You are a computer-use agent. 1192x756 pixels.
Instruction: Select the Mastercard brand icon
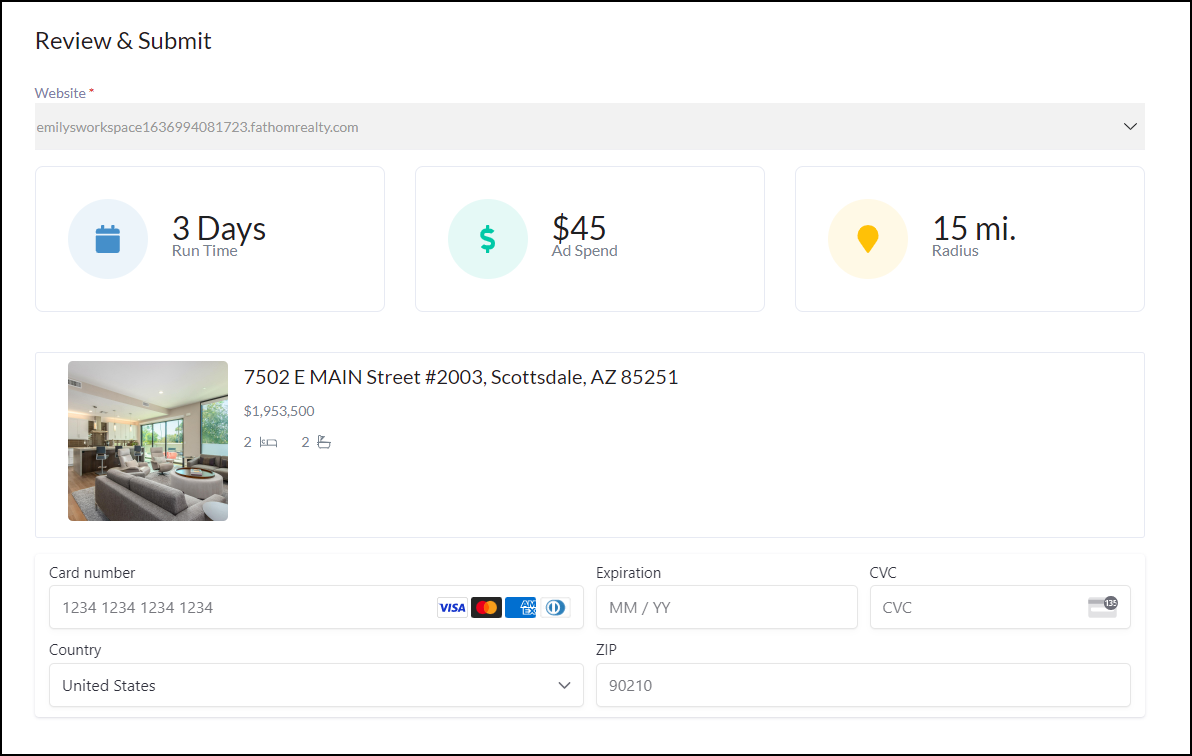pyautogui.click(x=486, y=607)
